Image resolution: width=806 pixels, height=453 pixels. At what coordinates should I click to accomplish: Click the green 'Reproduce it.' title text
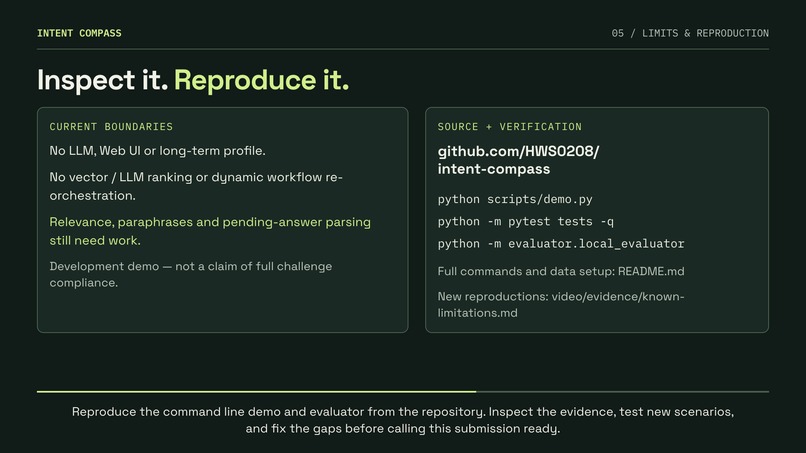(x=262, y=80)
